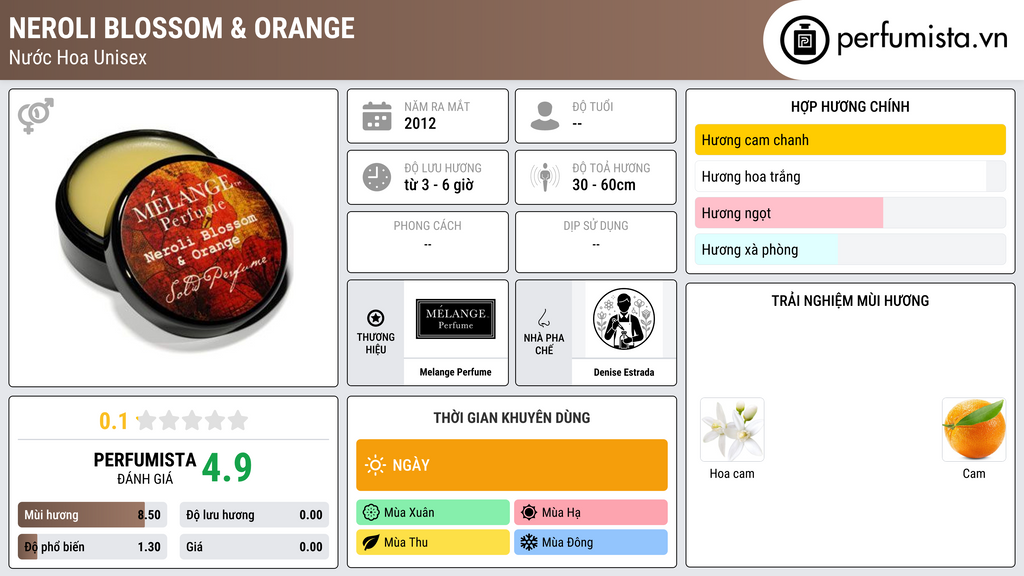Image resolution: width=1024 pixels, height=576 pixels.
Task: Click the leaf icon for Mùa Thu
Action: click(x=371, y=542)
